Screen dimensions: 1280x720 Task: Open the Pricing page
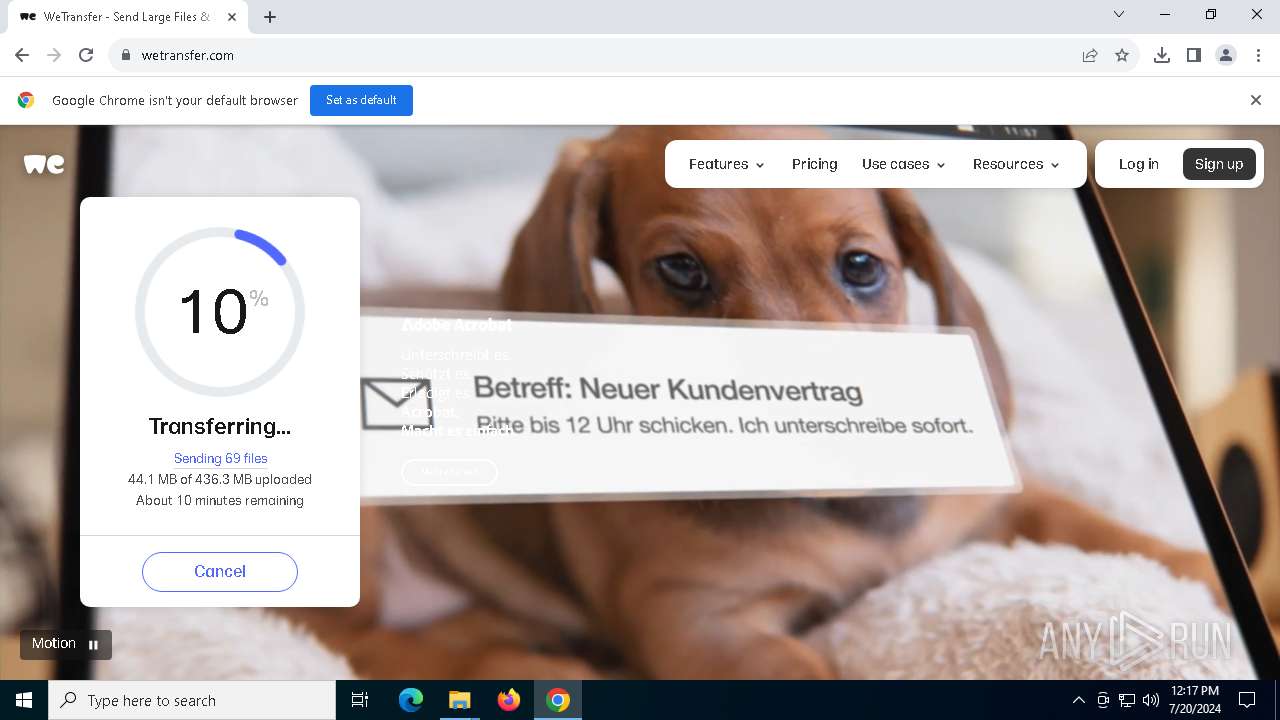tap(815, 164)
